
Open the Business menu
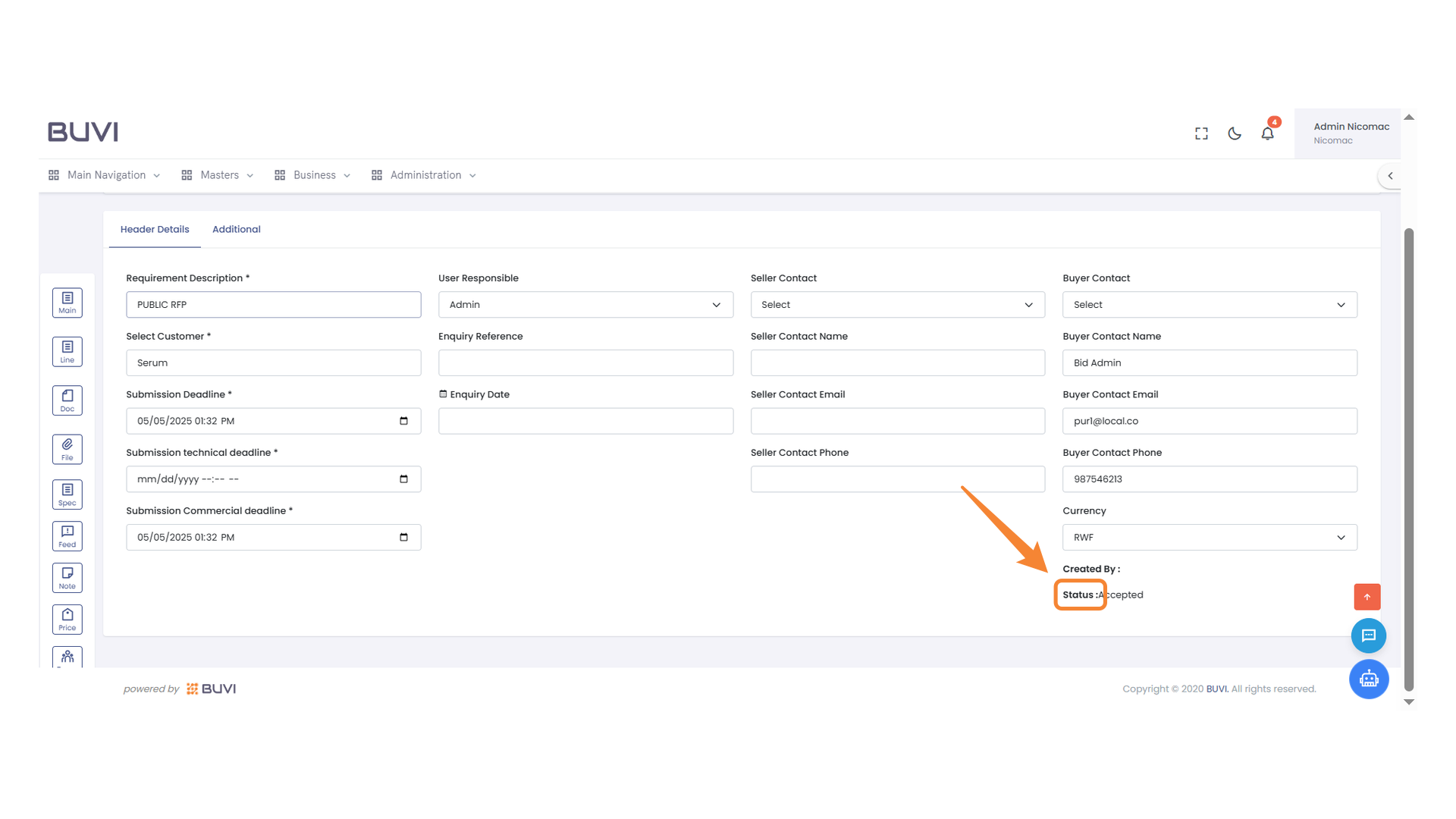click(x=313, y=175)
